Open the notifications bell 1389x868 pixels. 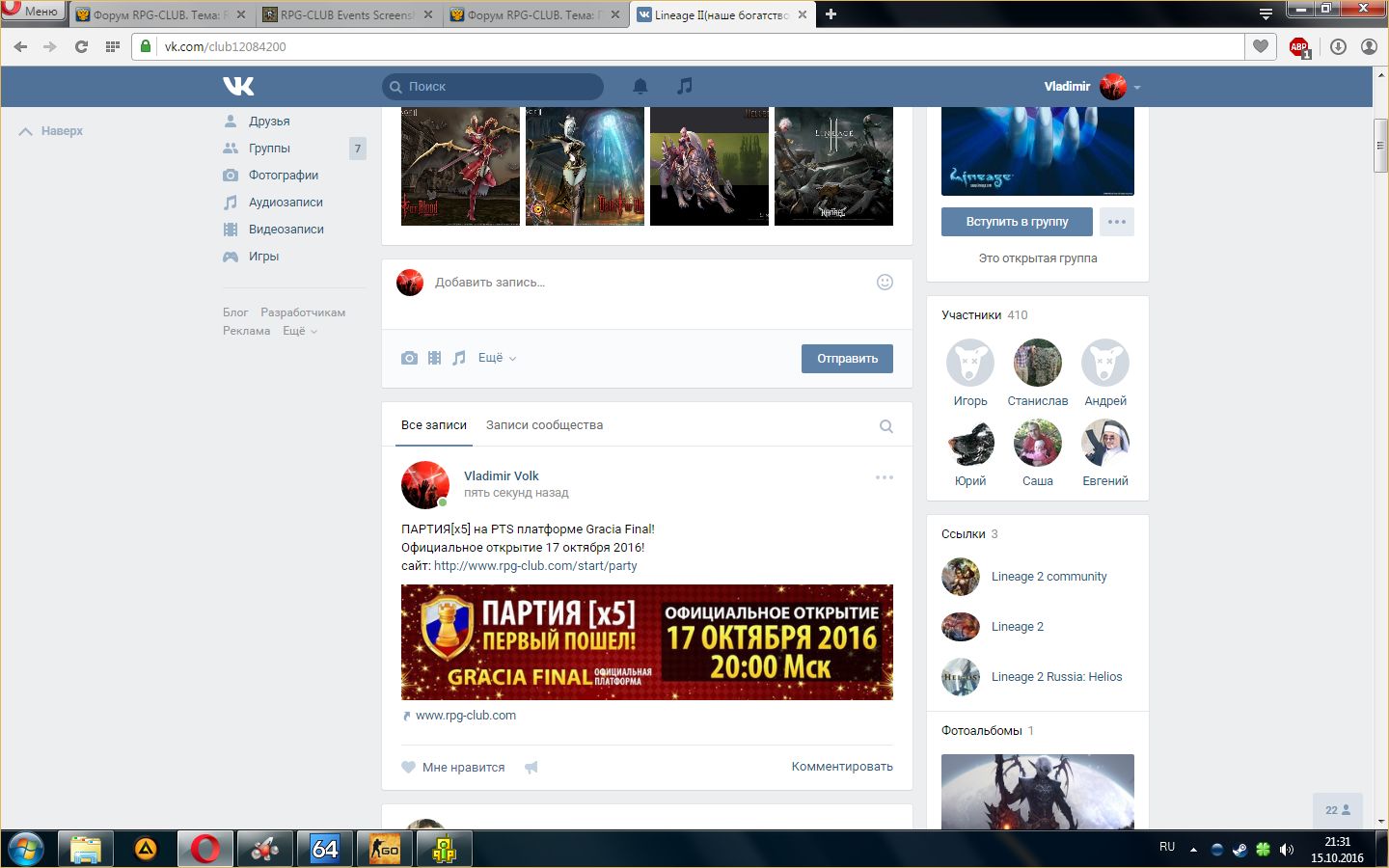pos(640,86)
